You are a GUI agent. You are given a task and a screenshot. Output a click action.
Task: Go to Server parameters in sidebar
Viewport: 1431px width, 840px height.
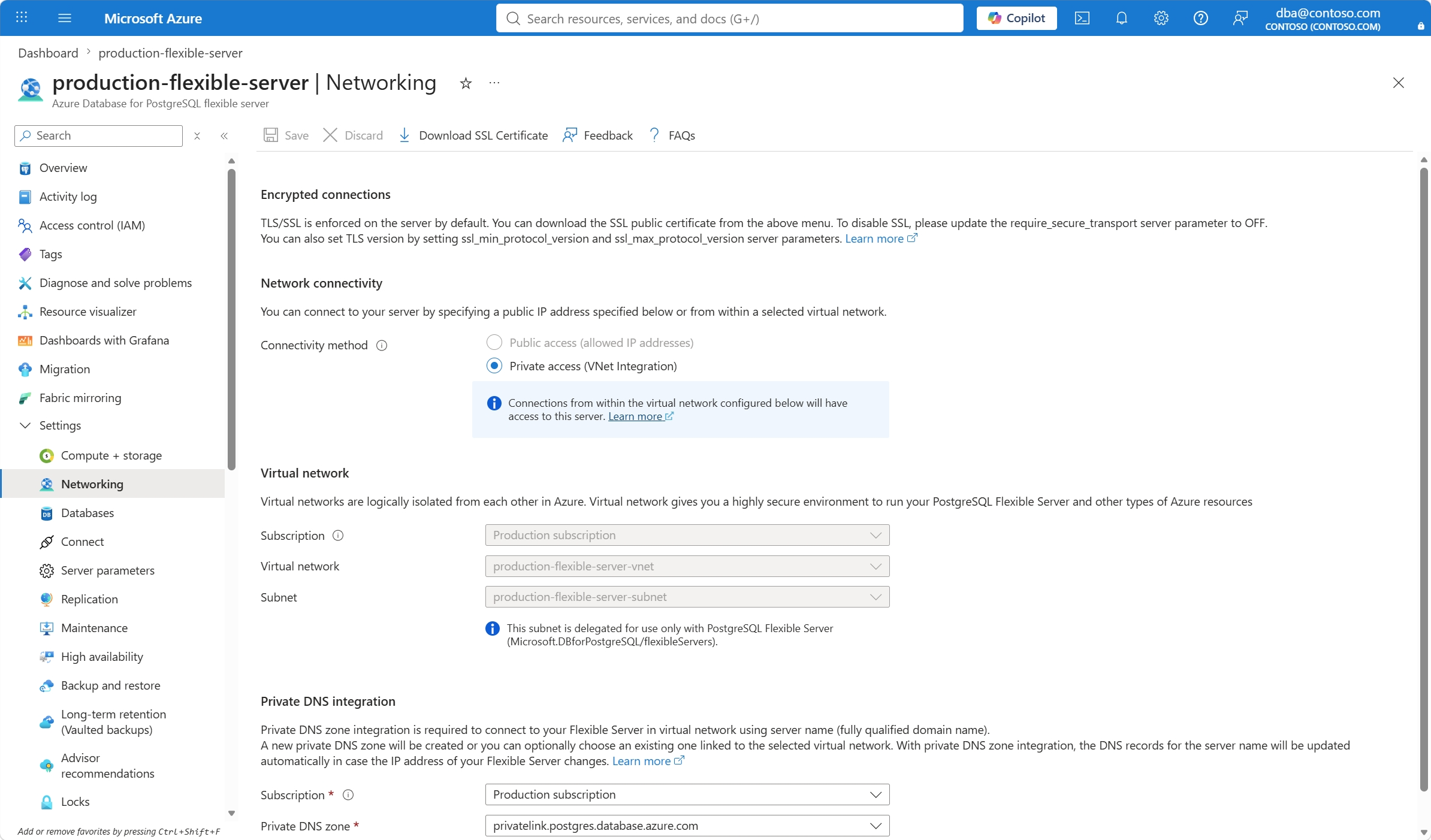coord(108,571)
